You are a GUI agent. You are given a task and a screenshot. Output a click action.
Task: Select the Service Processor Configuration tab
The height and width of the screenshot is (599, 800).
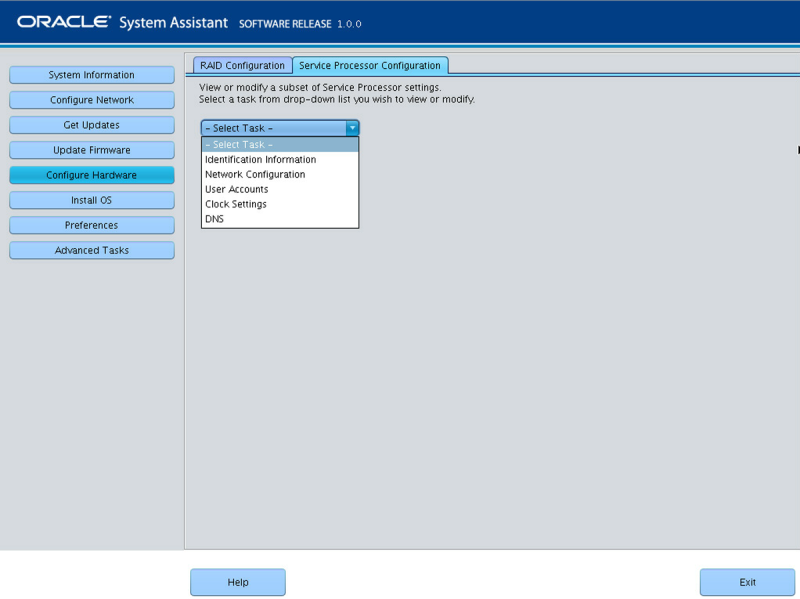tap(370, 65)
